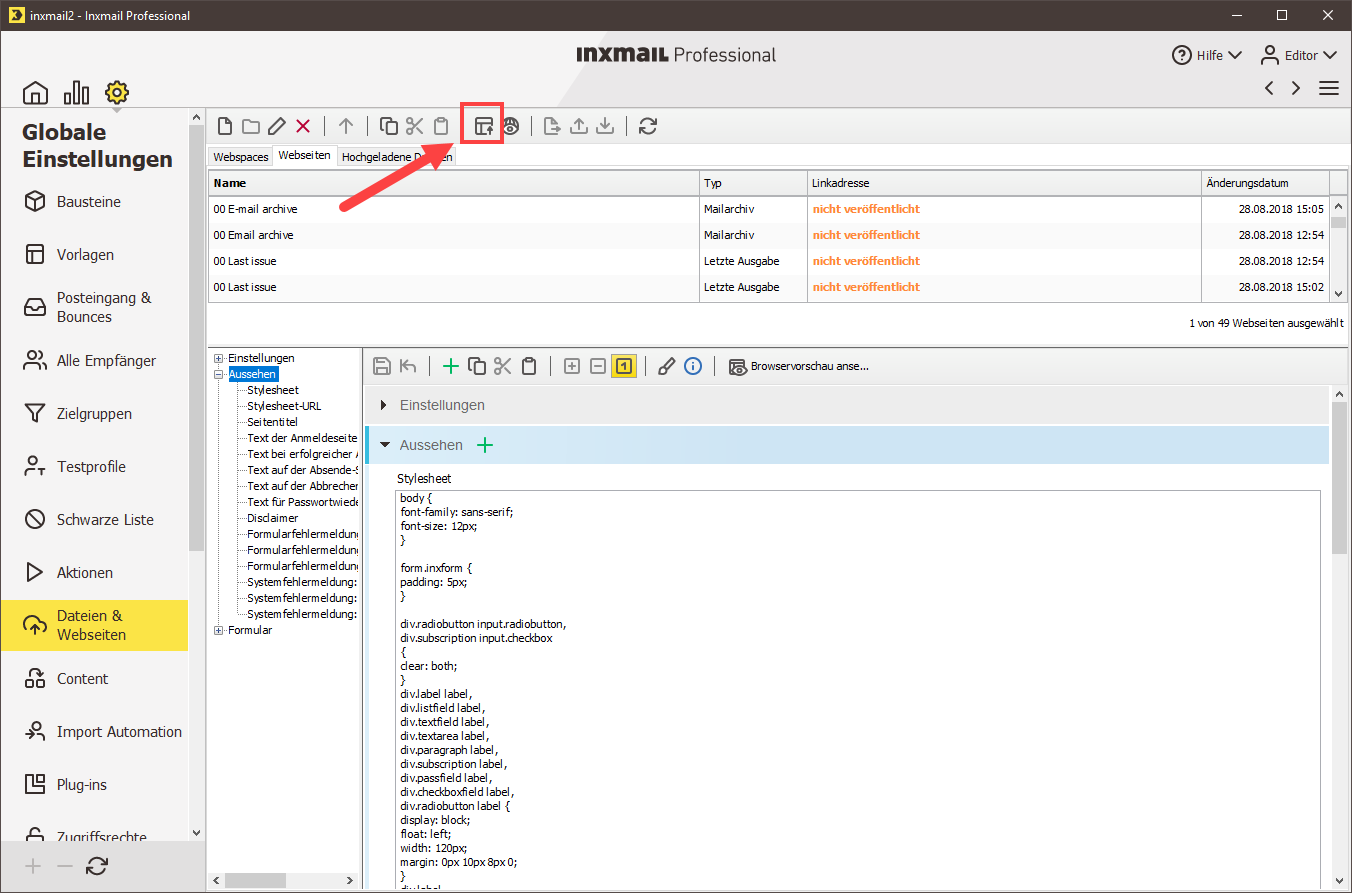Switch to the Webspaces tab

coord(241,157)
